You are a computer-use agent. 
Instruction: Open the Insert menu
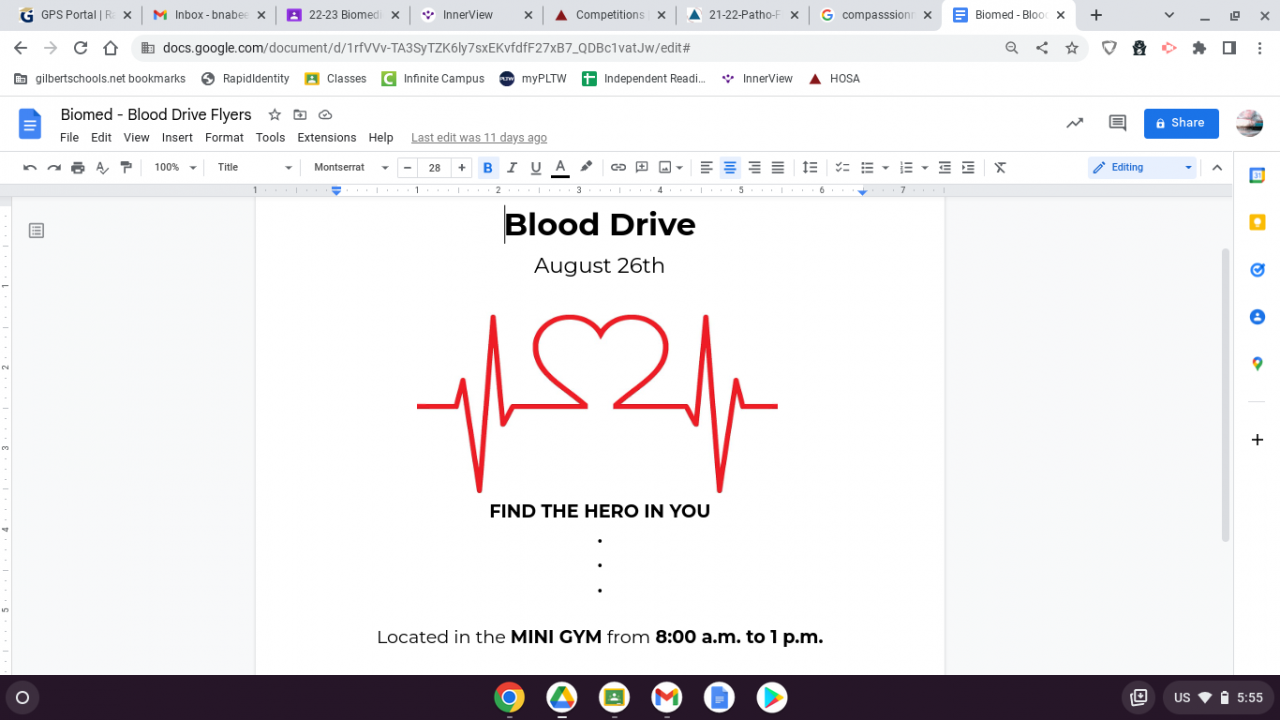coord(177,138)
